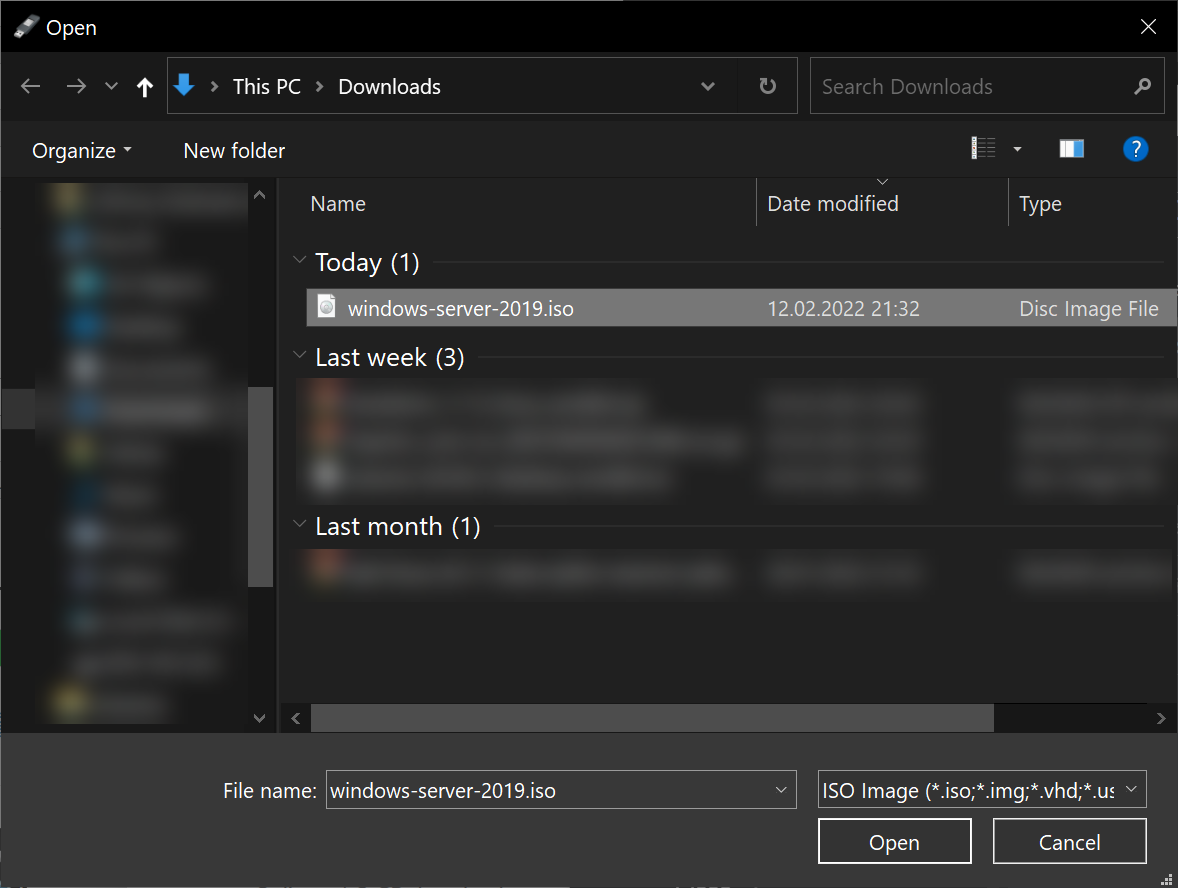The height and width of the screenshot is (888, 1178).
Task: Collapse the Last week group
Action: (299, 357)
